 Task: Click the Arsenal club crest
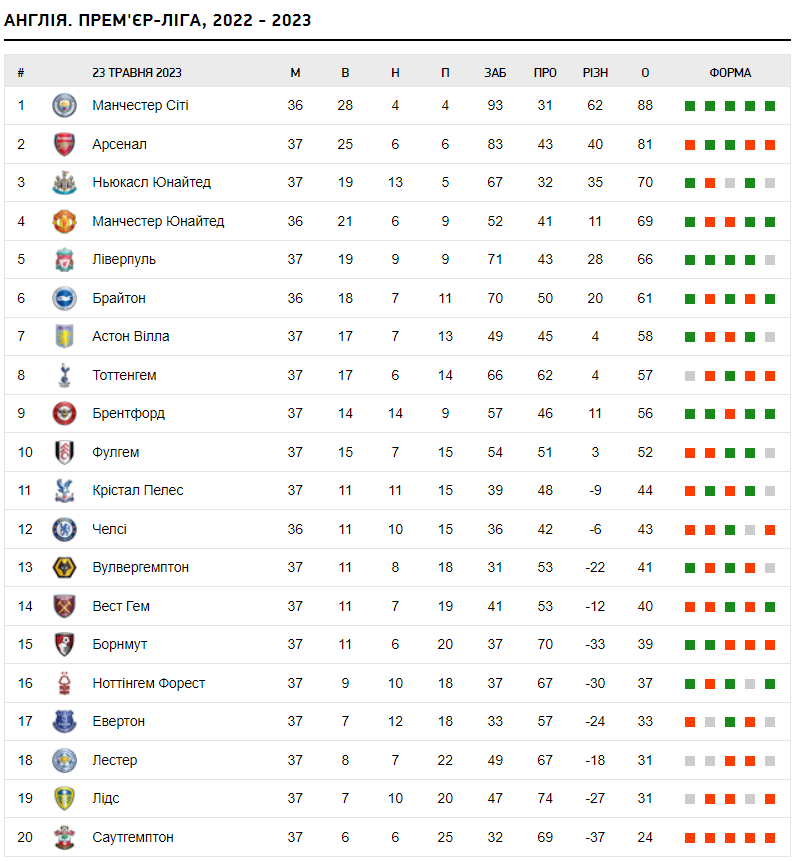[x=64, y=144]
